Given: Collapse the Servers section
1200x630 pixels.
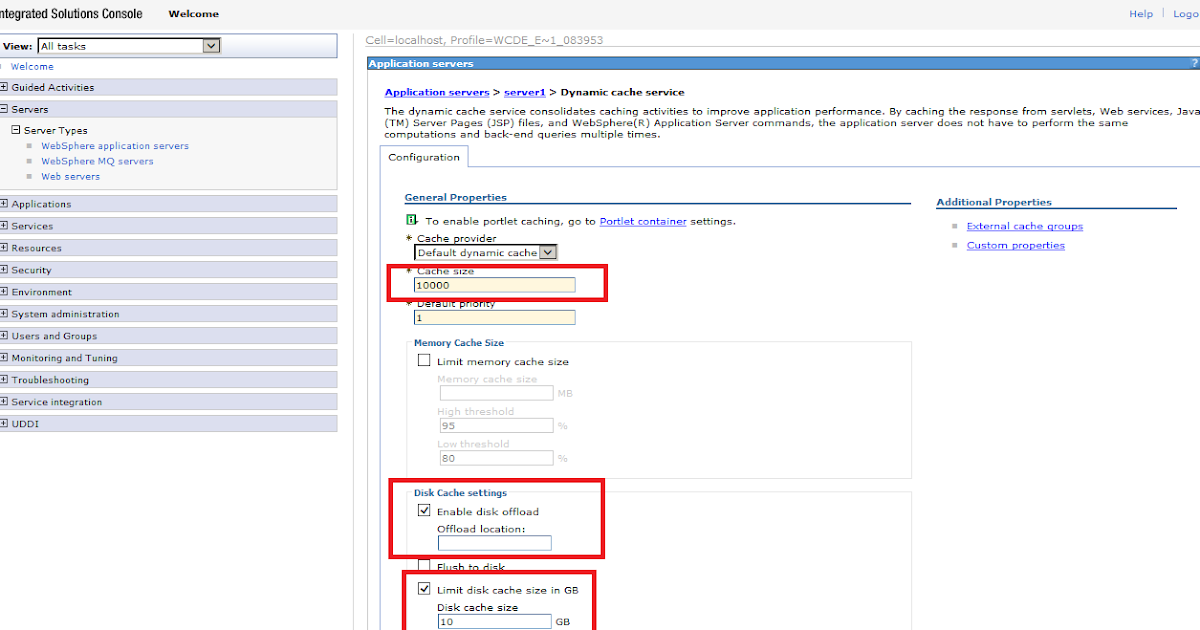Looking at the screenshot, I should 9,108.
